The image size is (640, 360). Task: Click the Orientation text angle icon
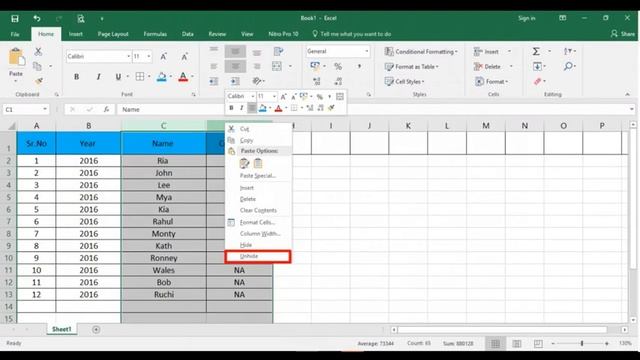click(257, 81)
